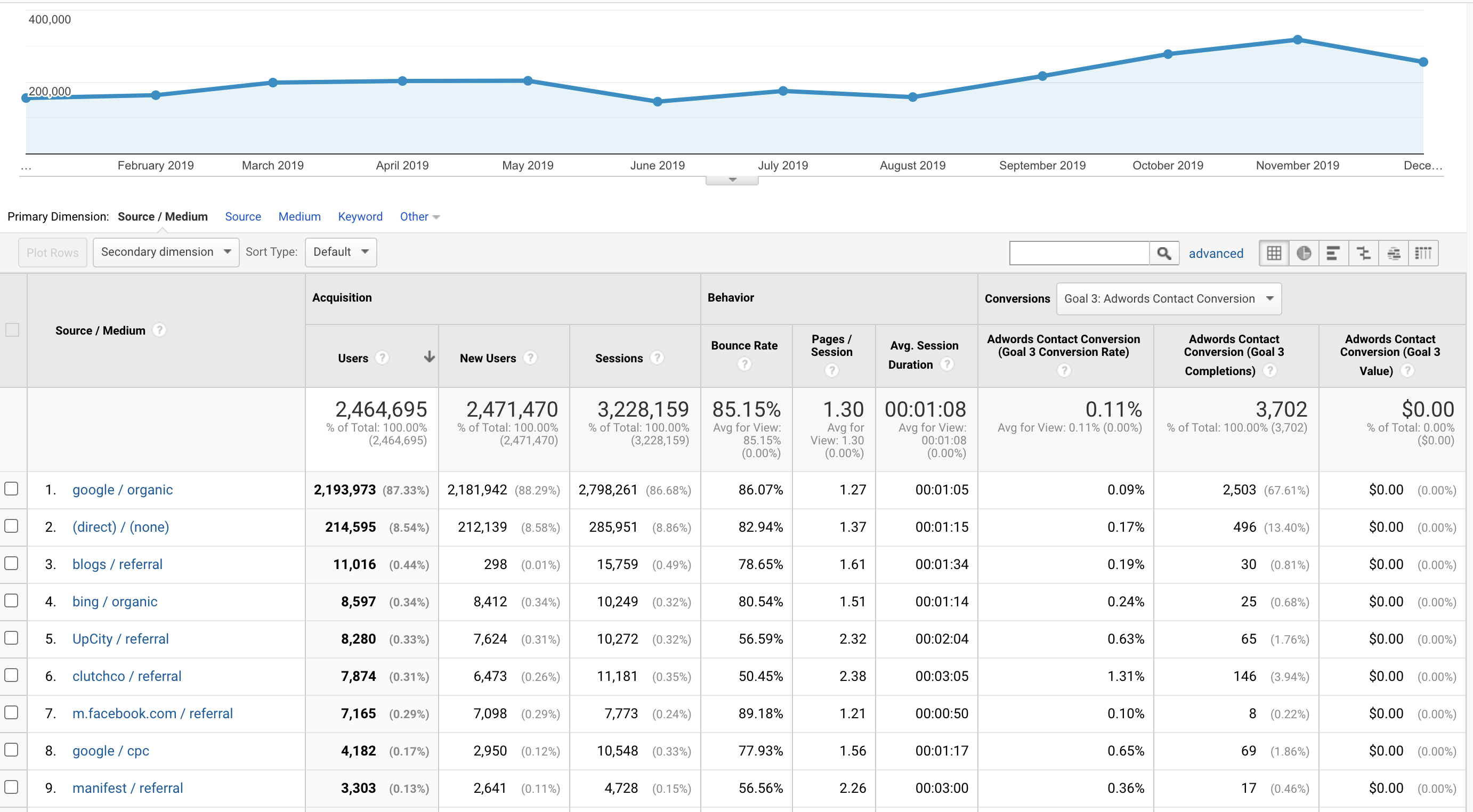The image size is (1473, 812).
Task: Switch to the Data table view icon
Action: tap(1274, 253)
